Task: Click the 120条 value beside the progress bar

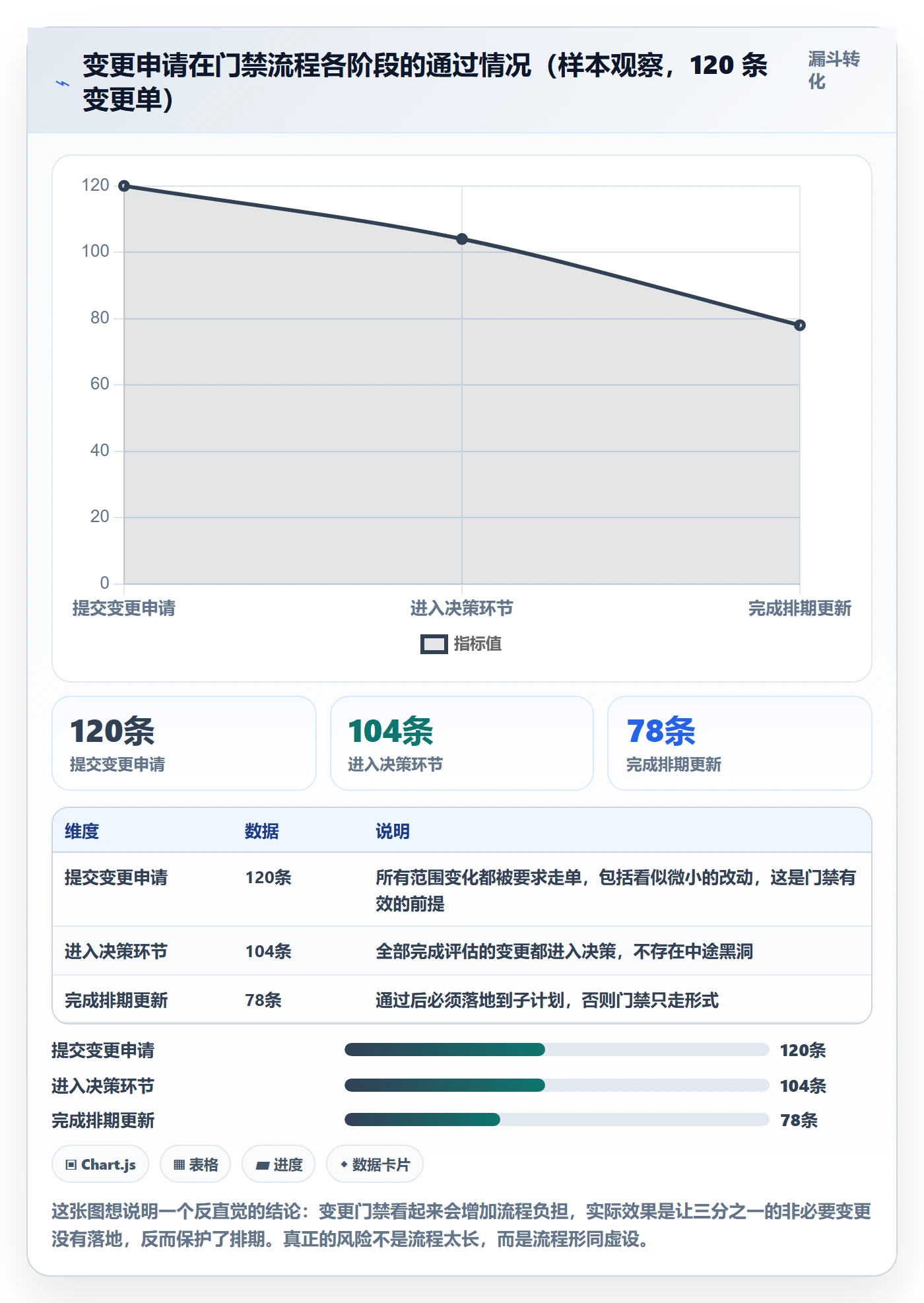Action: click(803, 1050)
